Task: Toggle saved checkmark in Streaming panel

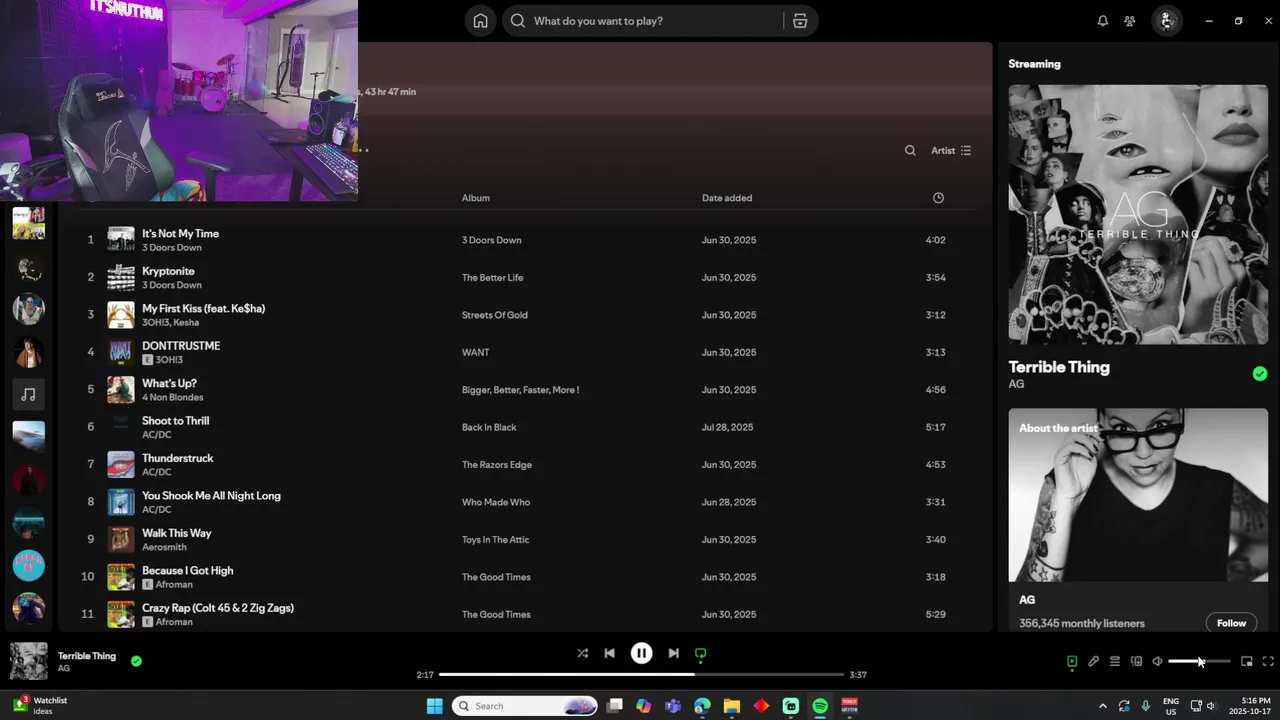Action: (x=1260, y=374)
